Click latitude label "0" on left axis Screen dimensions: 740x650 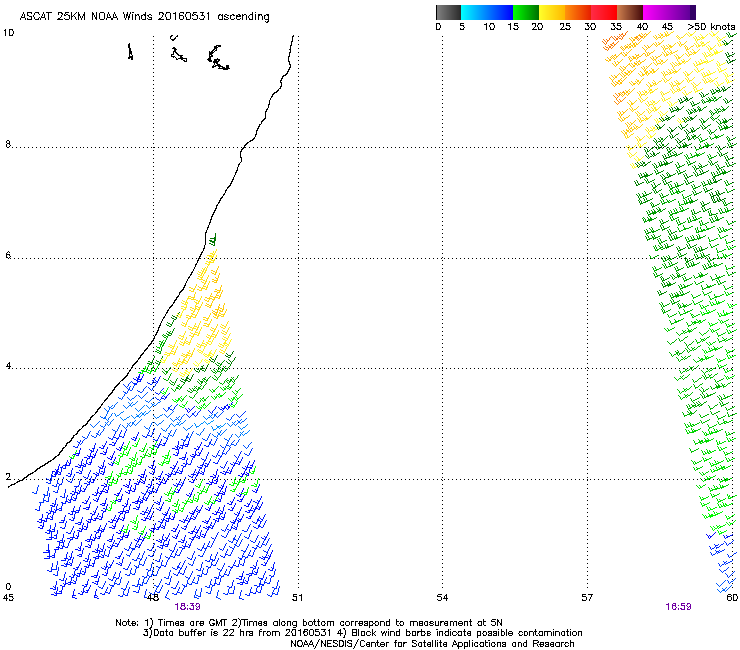click(8, 587)
